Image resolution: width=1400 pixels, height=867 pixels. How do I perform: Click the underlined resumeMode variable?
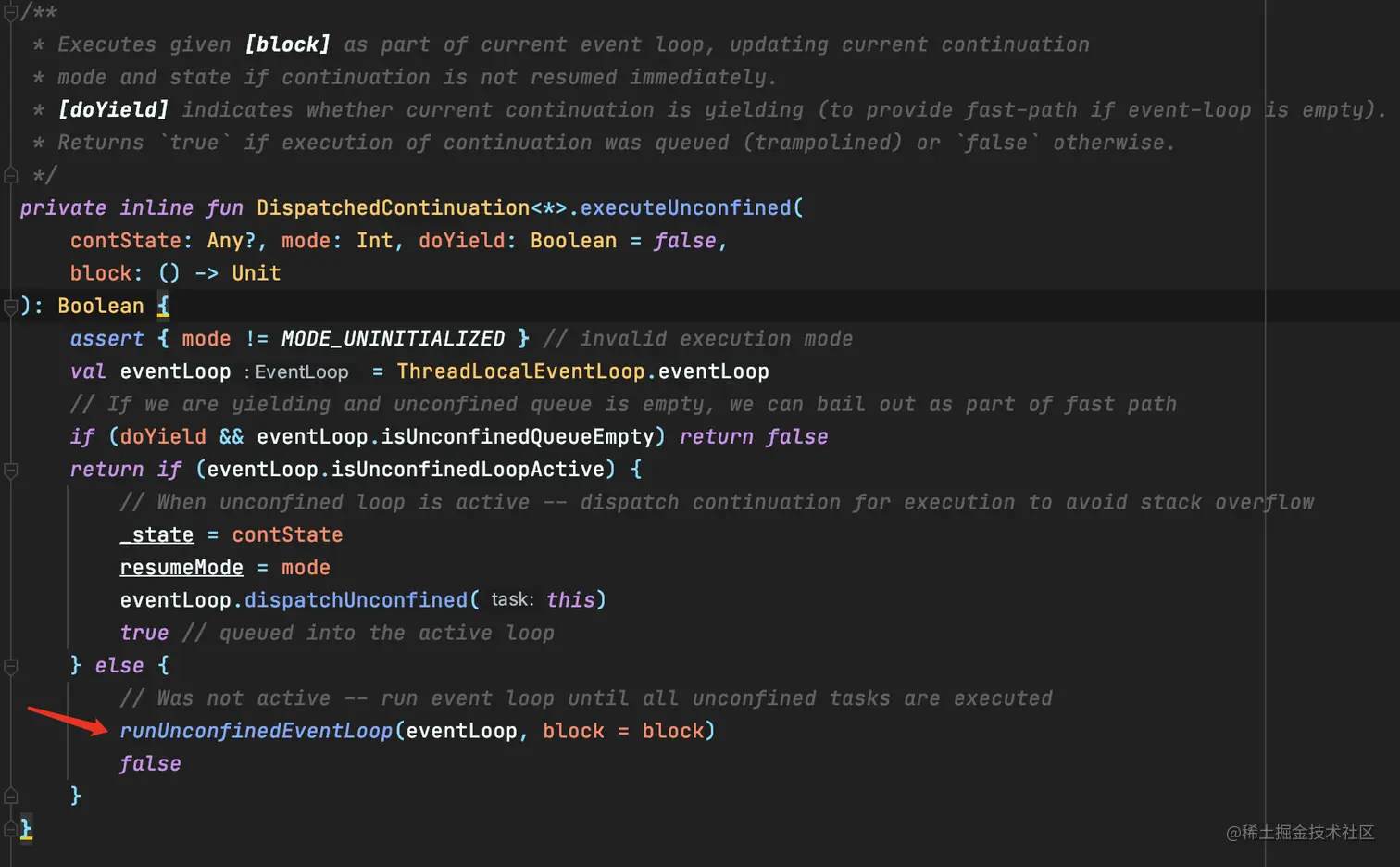(x=181, y=568)
